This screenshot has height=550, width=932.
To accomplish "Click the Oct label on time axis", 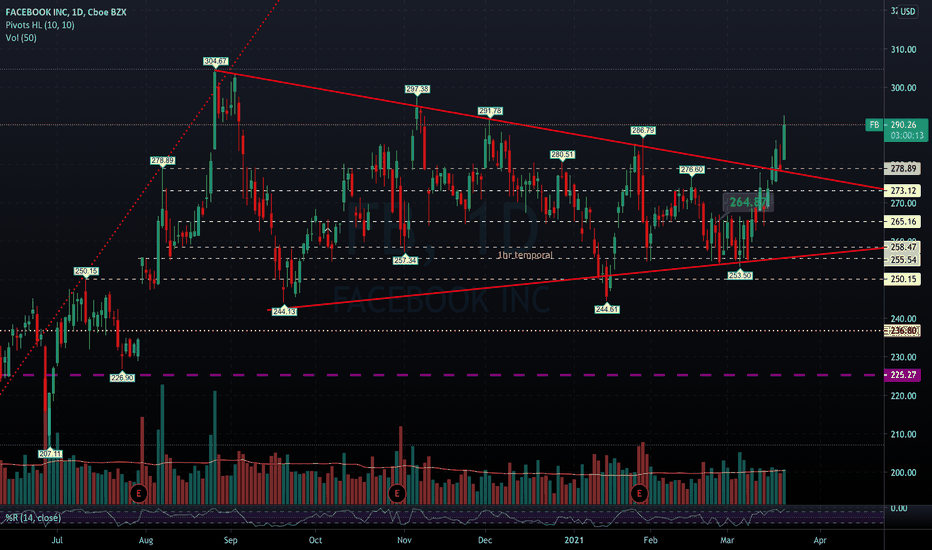I will point(315,540).
